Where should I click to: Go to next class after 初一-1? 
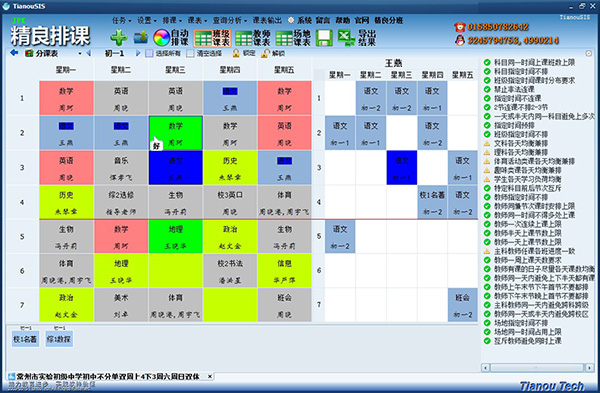138,53
